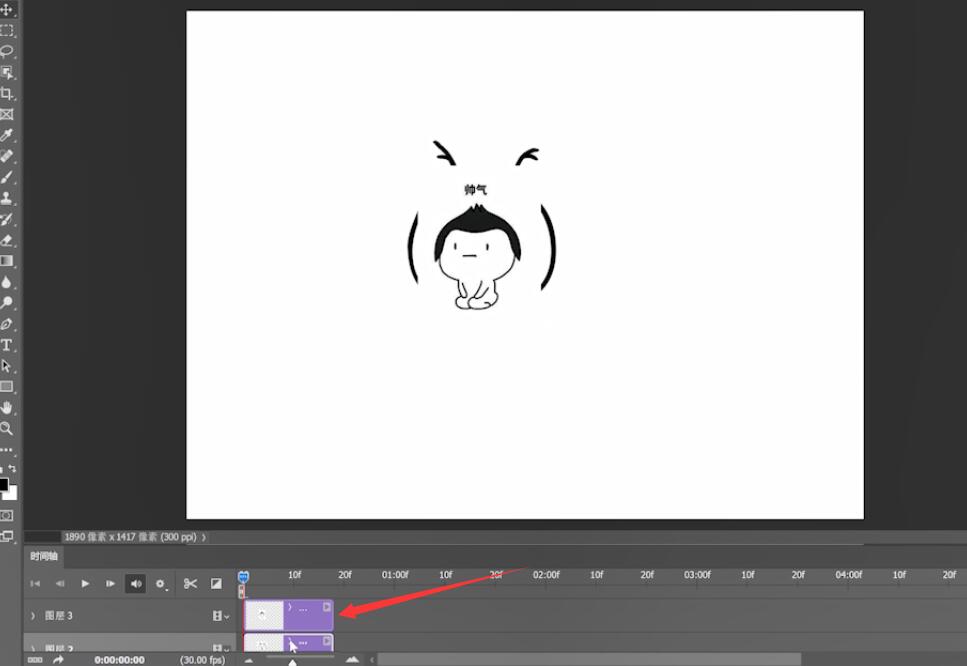Select the History Brush tool

pyautogui.click(x=7, y=219)
